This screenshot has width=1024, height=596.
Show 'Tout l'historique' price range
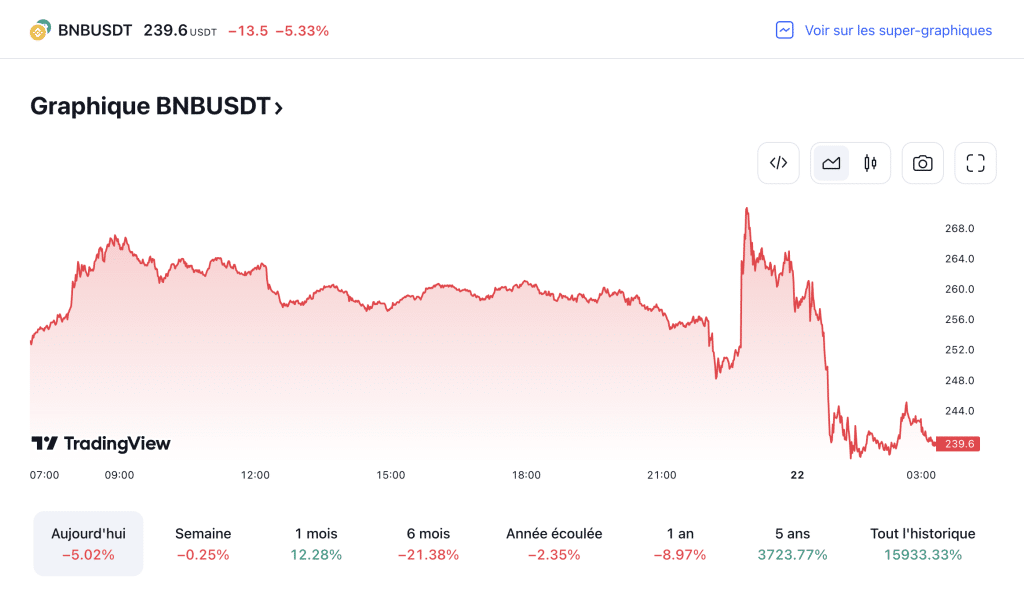pos(922,543)
